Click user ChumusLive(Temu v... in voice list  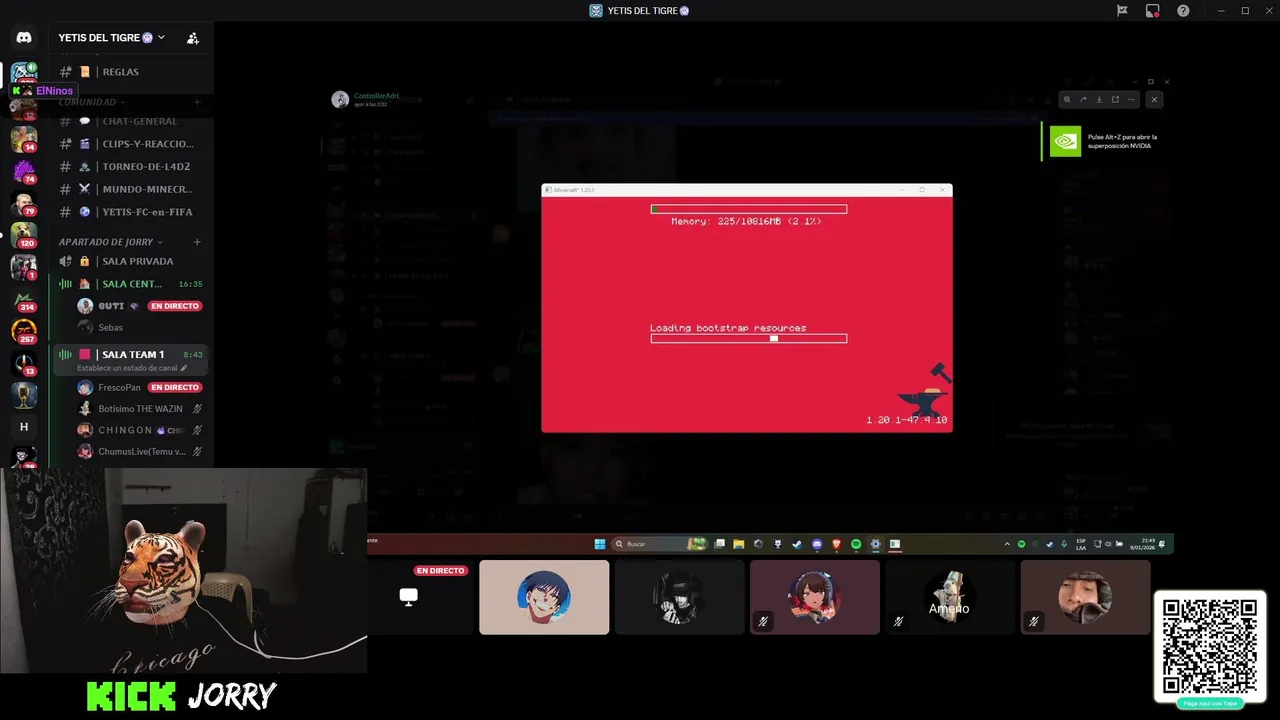(139, 451)
